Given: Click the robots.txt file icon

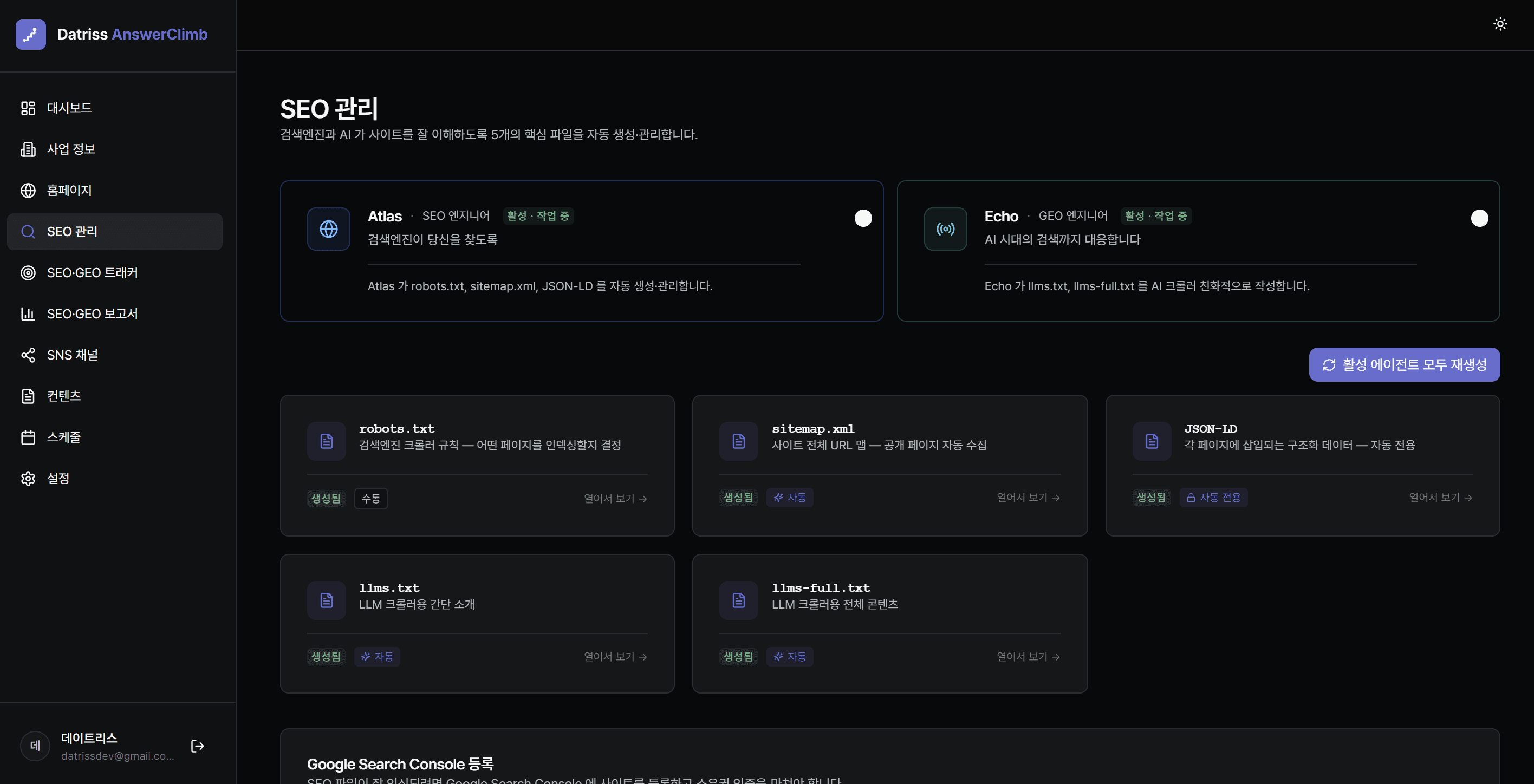Looking at the screenshot, I should [x=326, y=441].
